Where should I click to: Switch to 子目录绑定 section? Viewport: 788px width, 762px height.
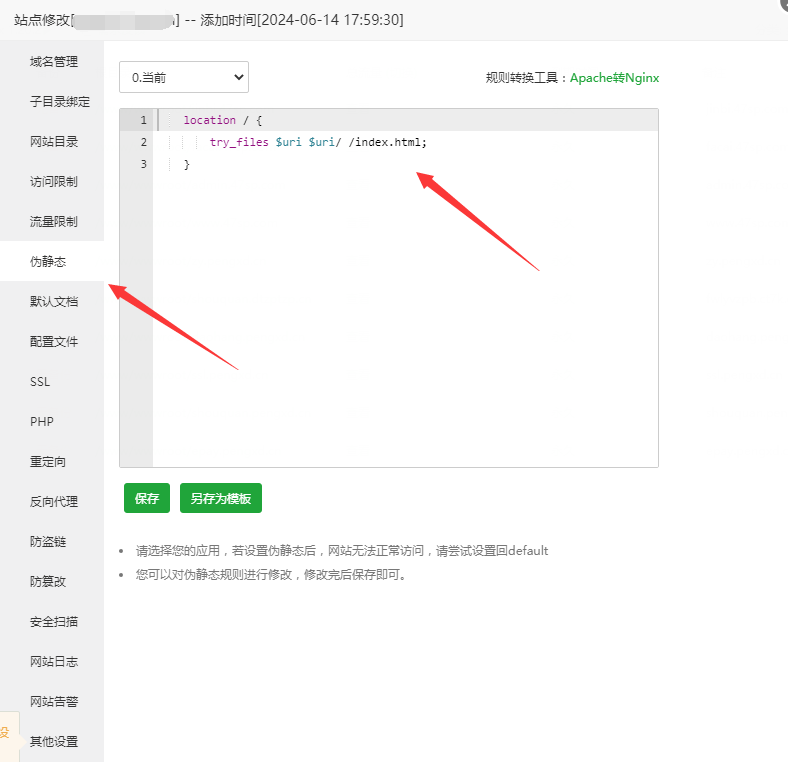(59, 102)
